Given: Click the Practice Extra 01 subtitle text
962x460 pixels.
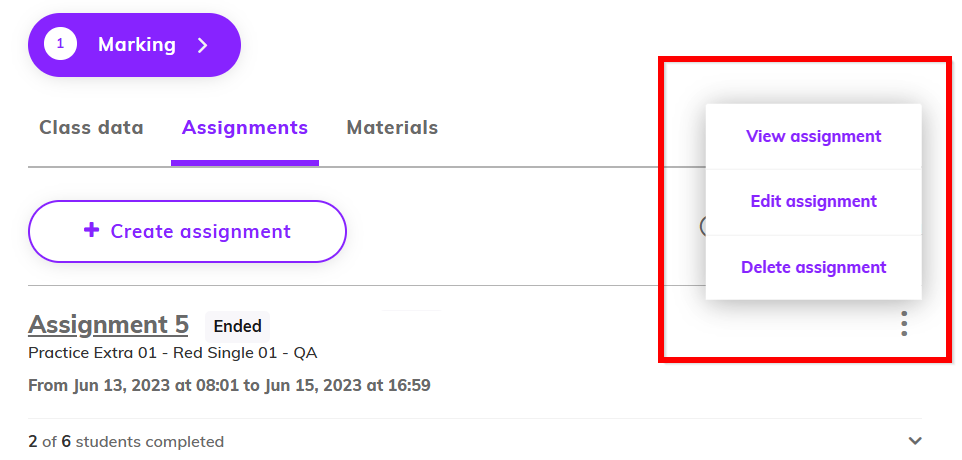Looking at the screenshot, I should [172, 353].
